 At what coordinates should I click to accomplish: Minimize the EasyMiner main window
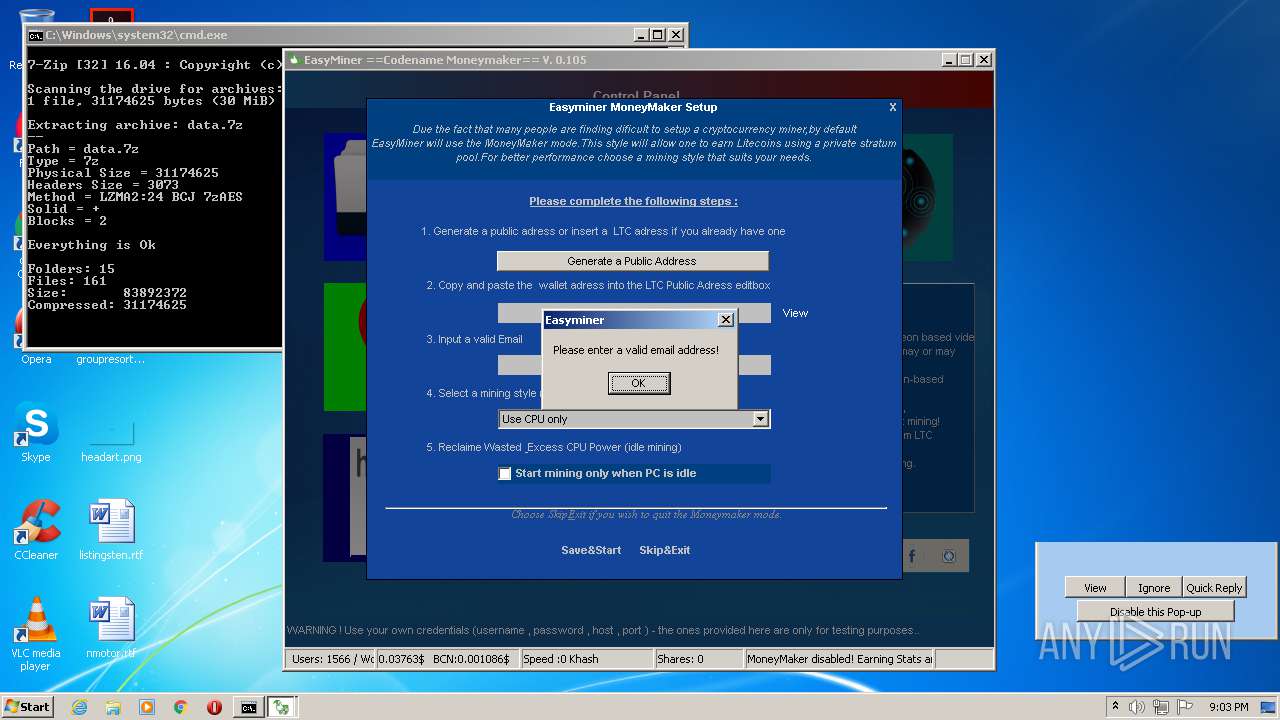coord(948,60)
